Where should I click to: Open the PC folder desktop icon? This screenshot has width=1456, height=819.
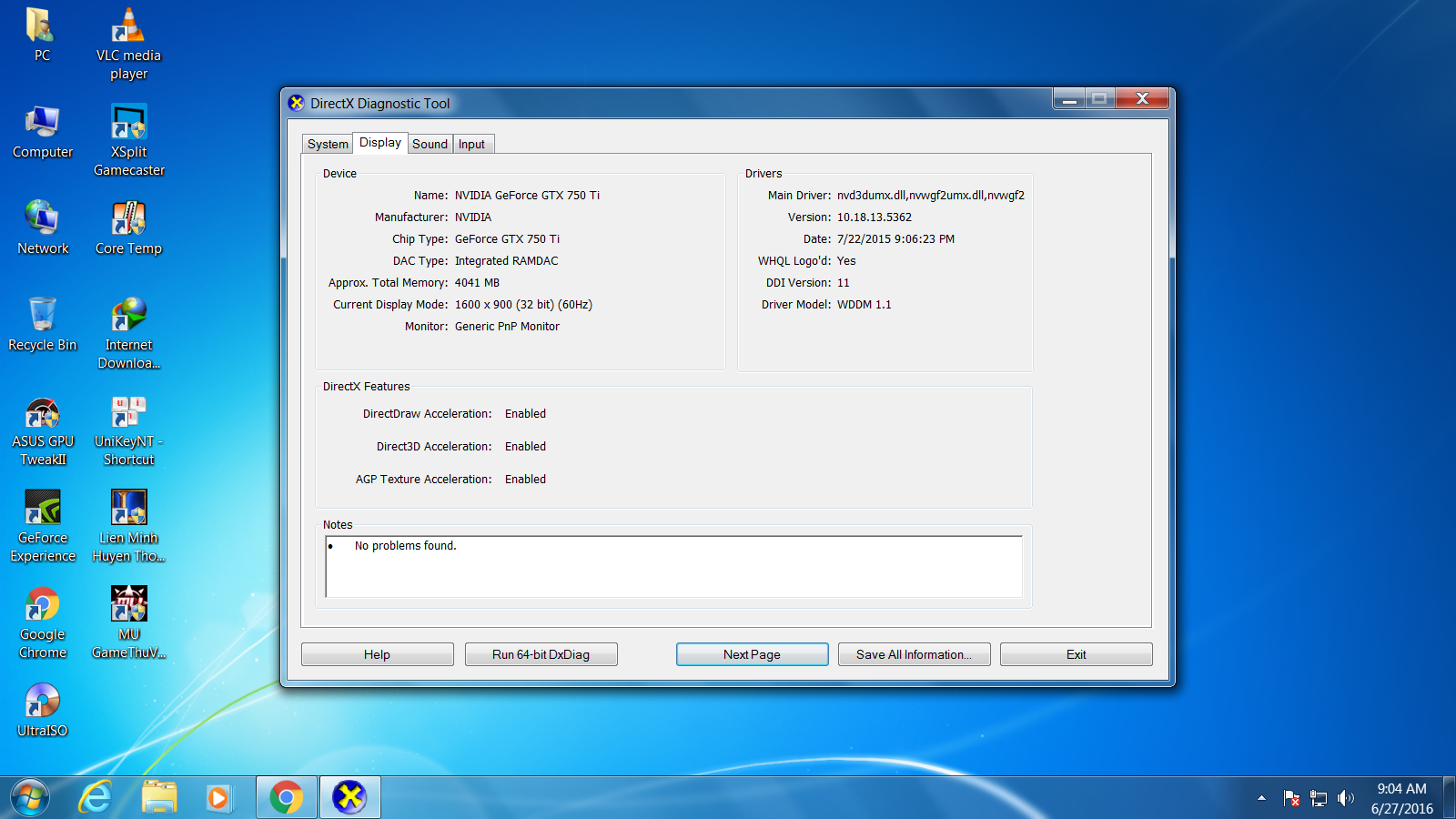coord(42,35)
